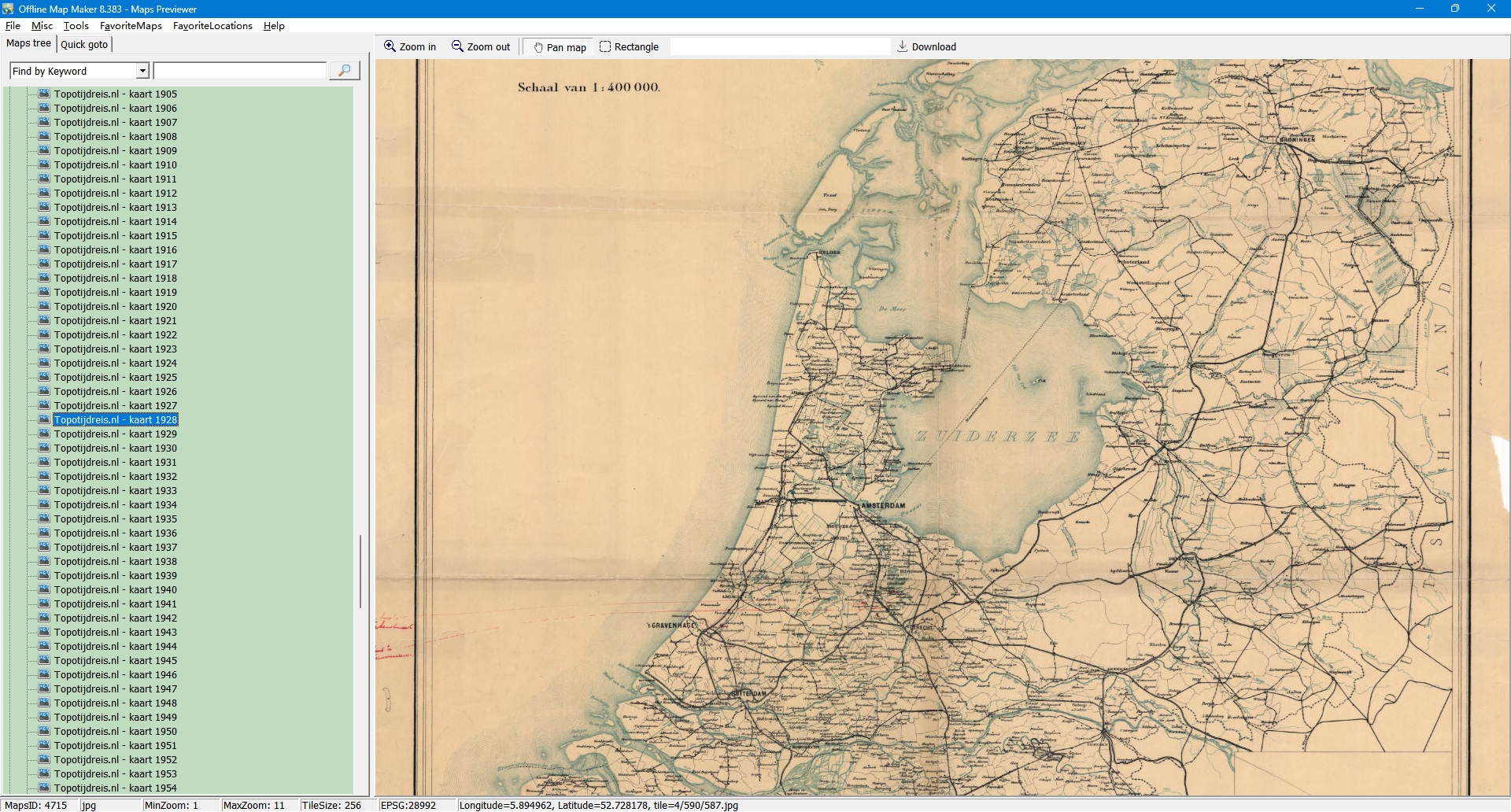Select Topotijdreis.nl kaart 1905 in tree
Viewport: 1511px width, 812px height.
[x=115, y=94]
